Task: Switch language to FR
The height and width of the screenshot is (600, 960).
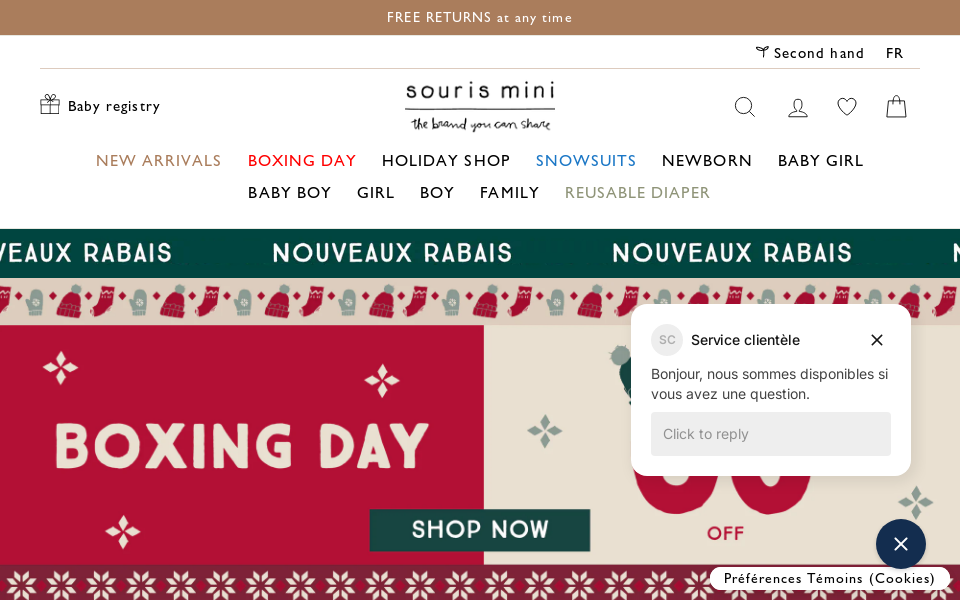Action: click(894, 53)
